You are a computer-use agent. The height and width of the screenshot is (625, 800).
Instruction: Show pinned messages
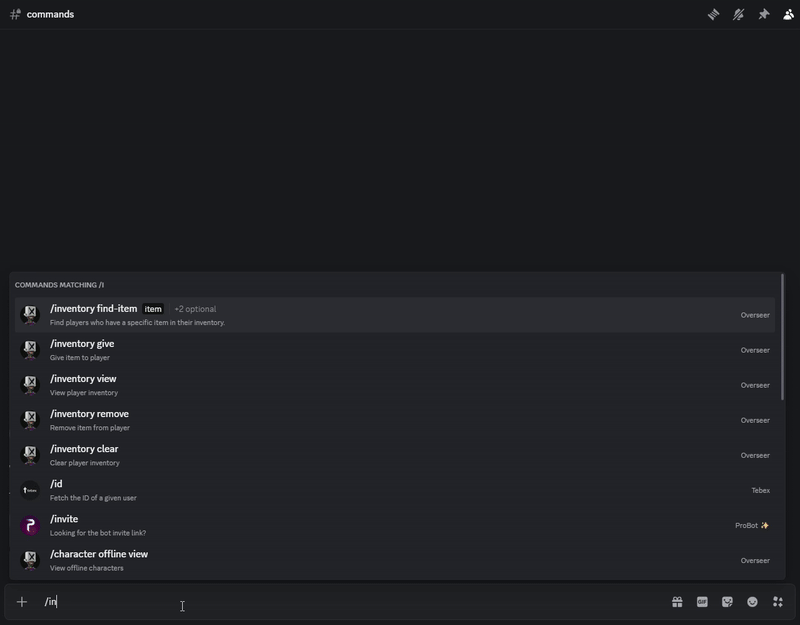click(764, 15)
